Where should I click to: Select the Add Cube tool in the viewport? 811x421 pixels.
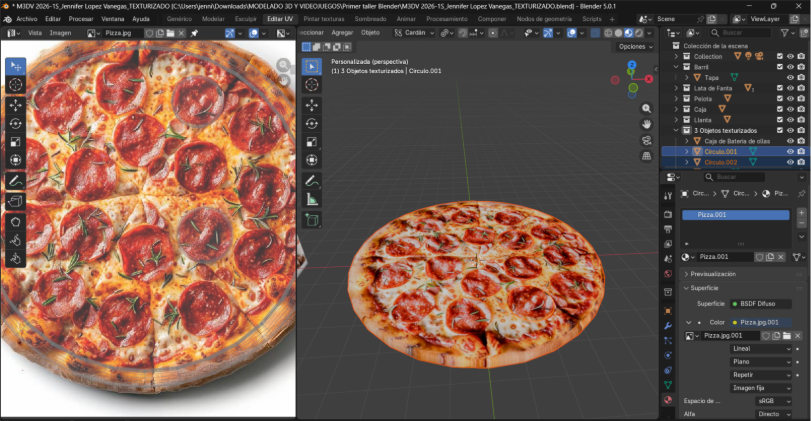tap(311, 220)
